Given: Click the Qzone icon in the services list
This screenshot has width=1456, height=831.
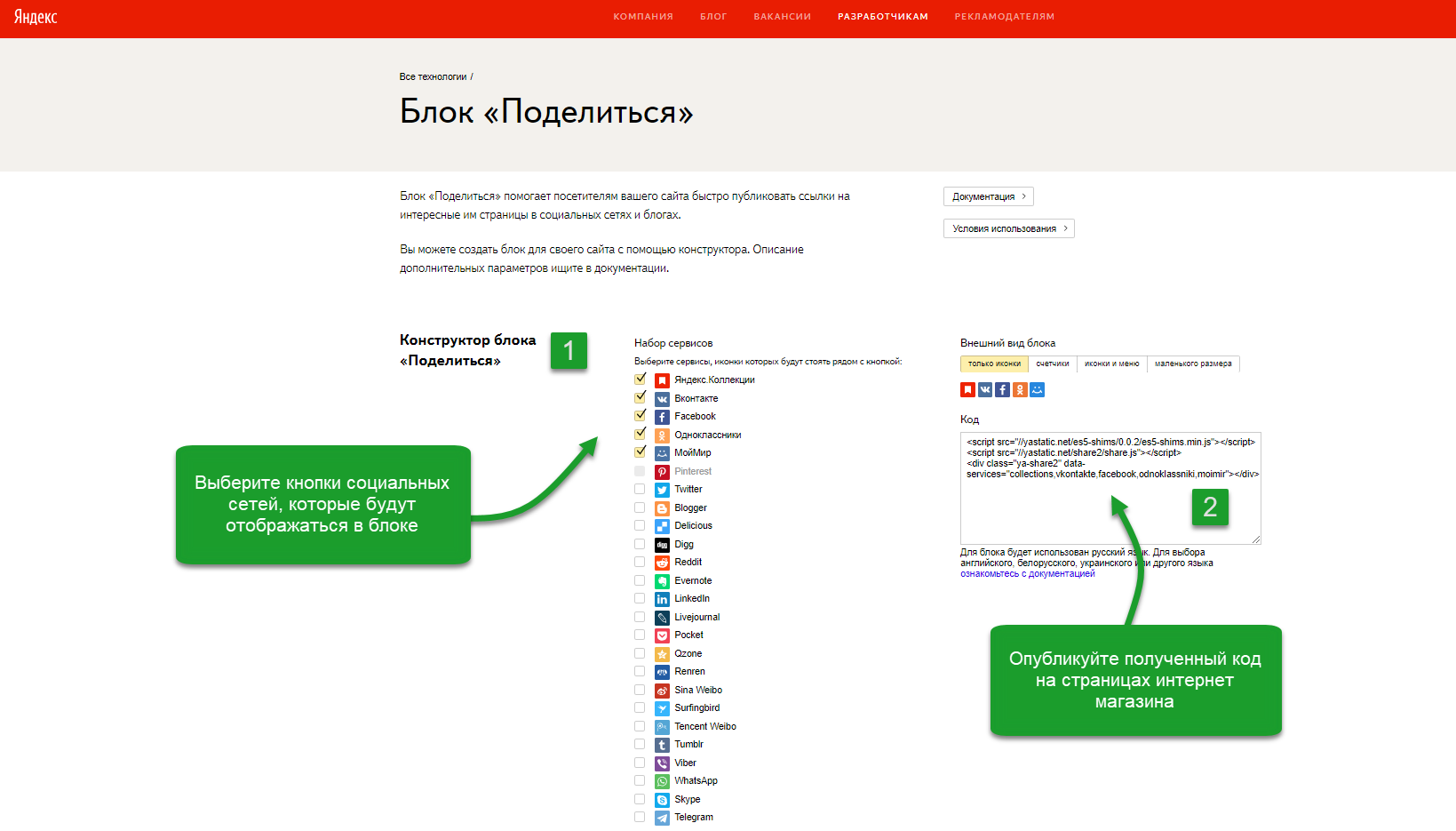Looking at the screenshot, I should point(662,654).
